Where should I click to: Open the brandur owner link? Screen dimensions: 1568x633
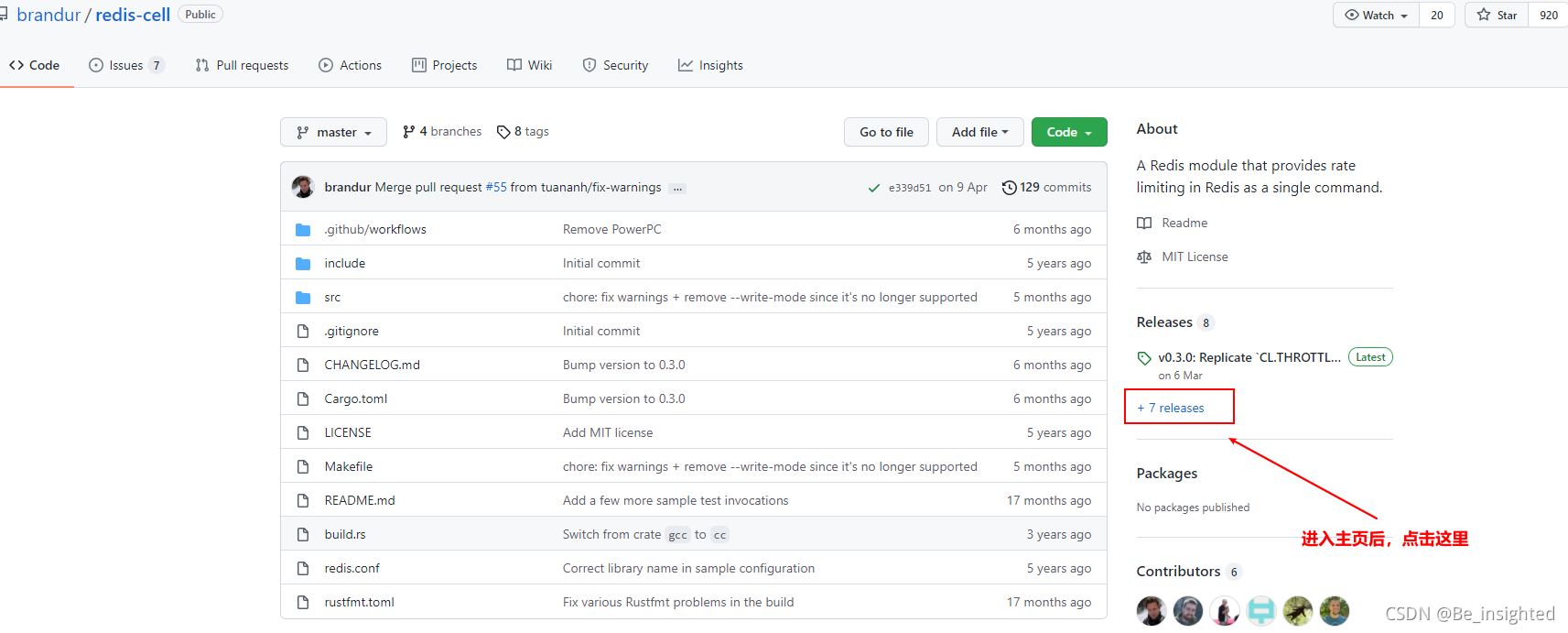pos(49,15)
